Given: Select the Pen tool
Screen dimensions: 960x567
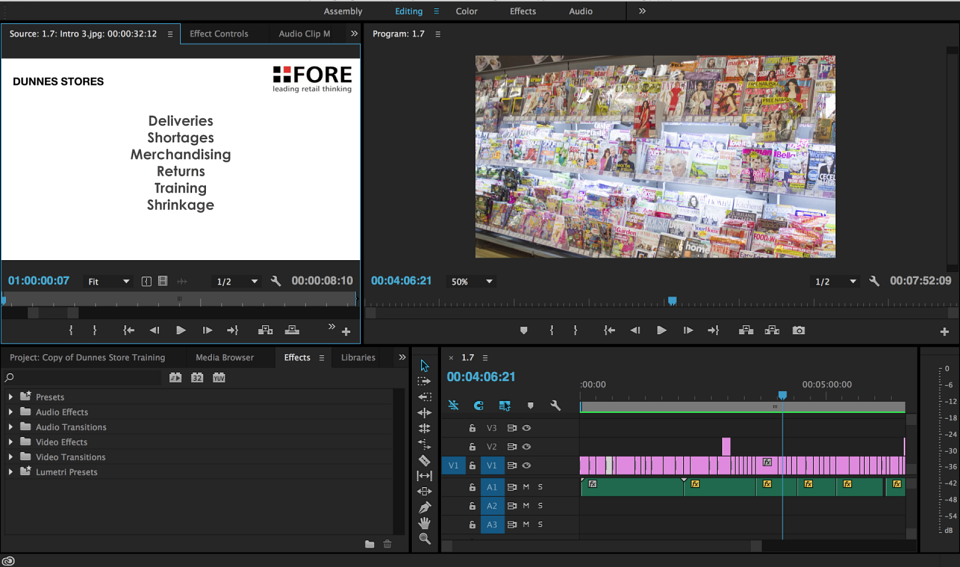Looking at the screenshot, I should tap(424, 507).
